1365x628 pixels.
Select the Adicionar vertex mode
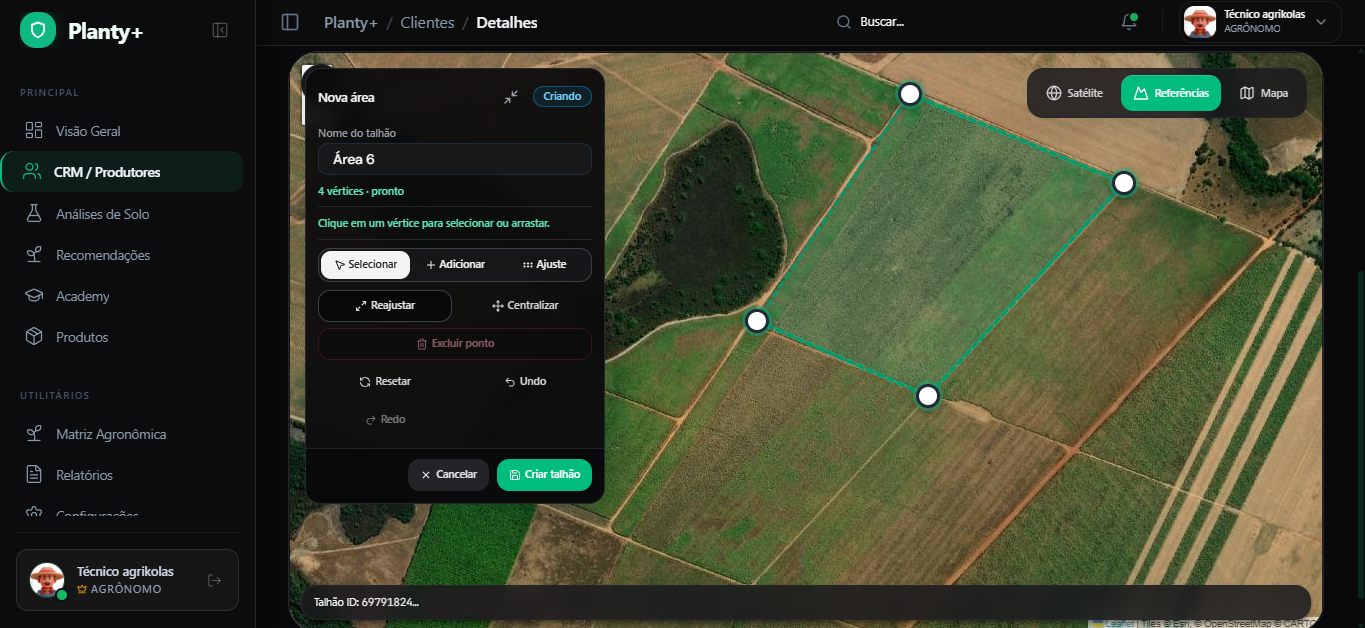[455, 265]
